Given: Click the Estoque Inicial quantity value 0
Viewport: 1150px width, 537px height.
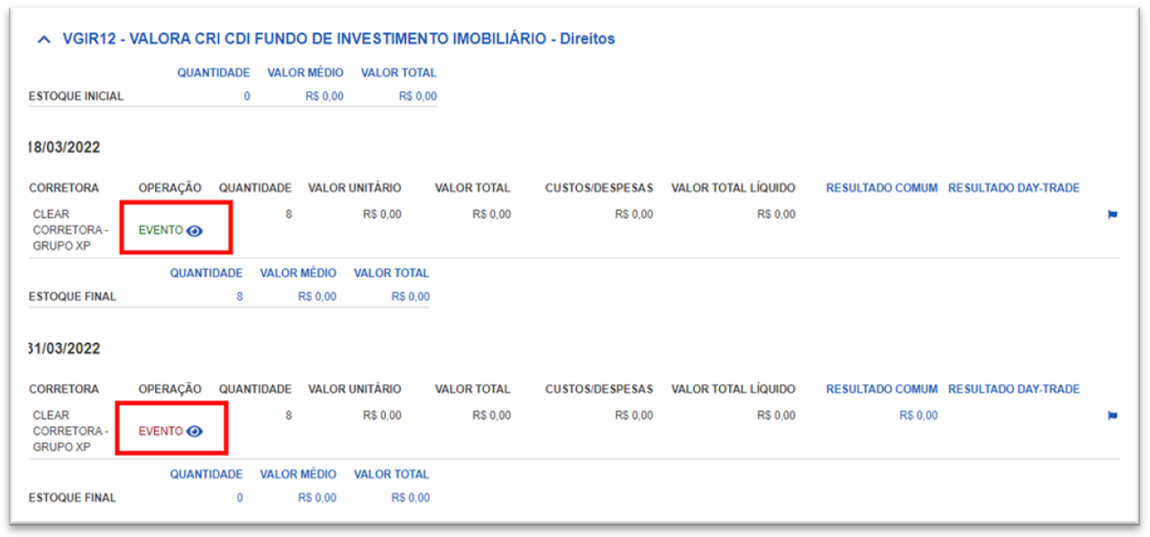Looking at the screenshot, I should pyautogui.click(x=247, y=97).
